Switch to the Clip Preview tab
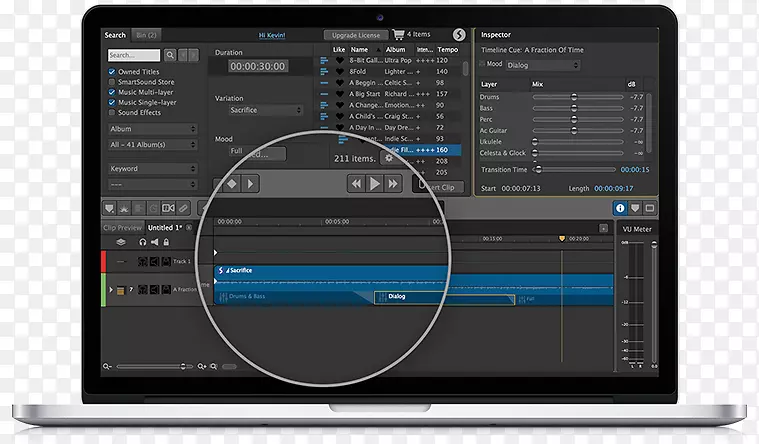 pos(123,227)
